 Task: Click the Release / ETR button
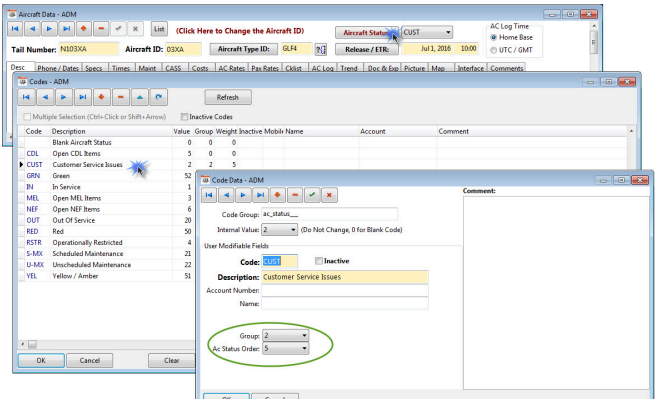(x=366, y=49)
